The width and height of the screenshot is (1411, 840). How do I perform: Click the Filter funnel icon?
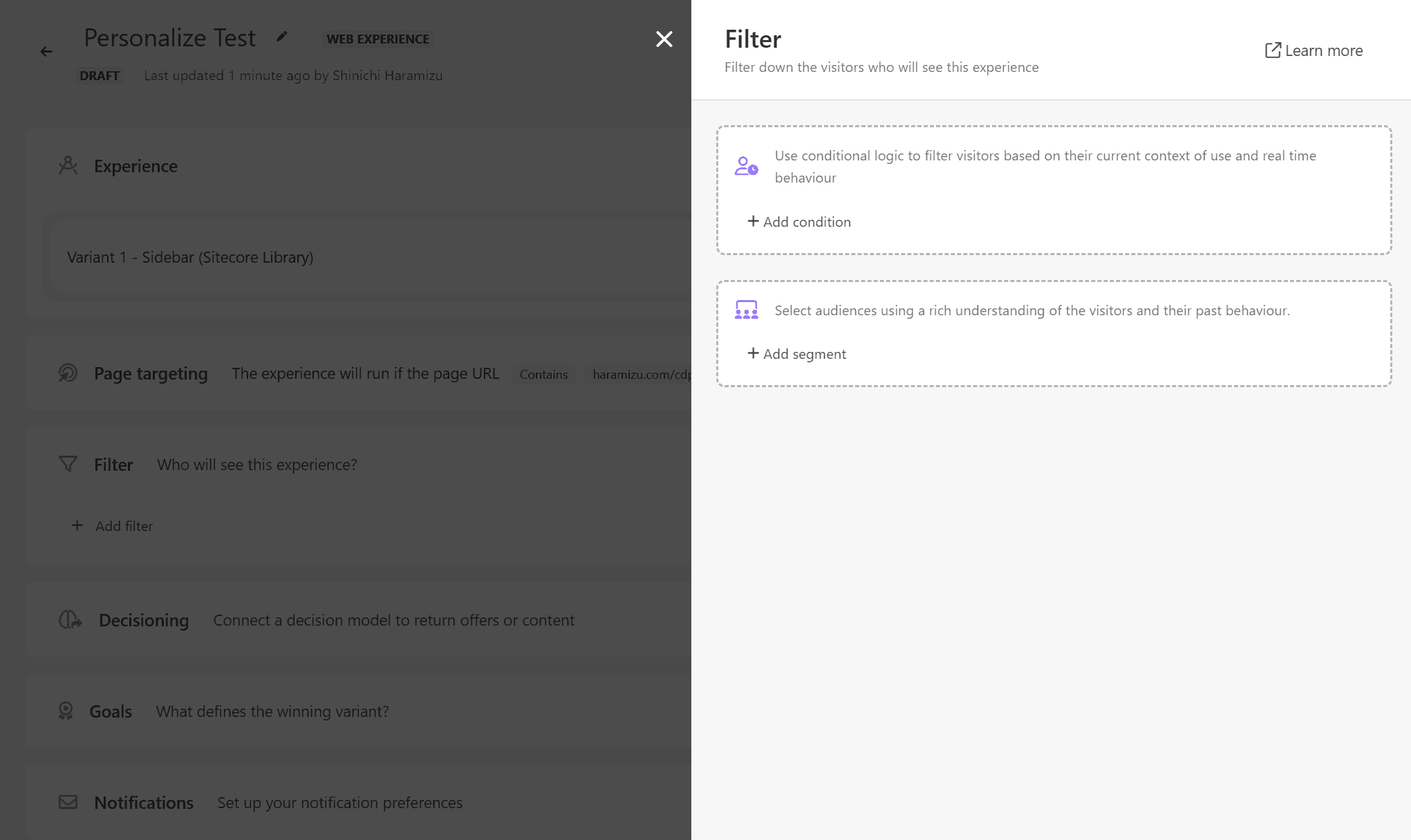pyautogui.click(x=68, y=465)
